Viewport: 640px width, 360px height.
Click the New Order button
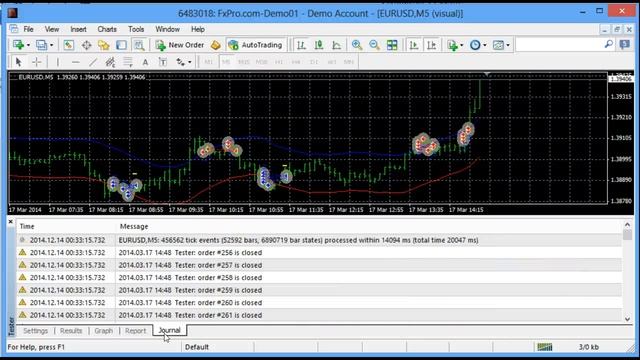coord(180,45)
